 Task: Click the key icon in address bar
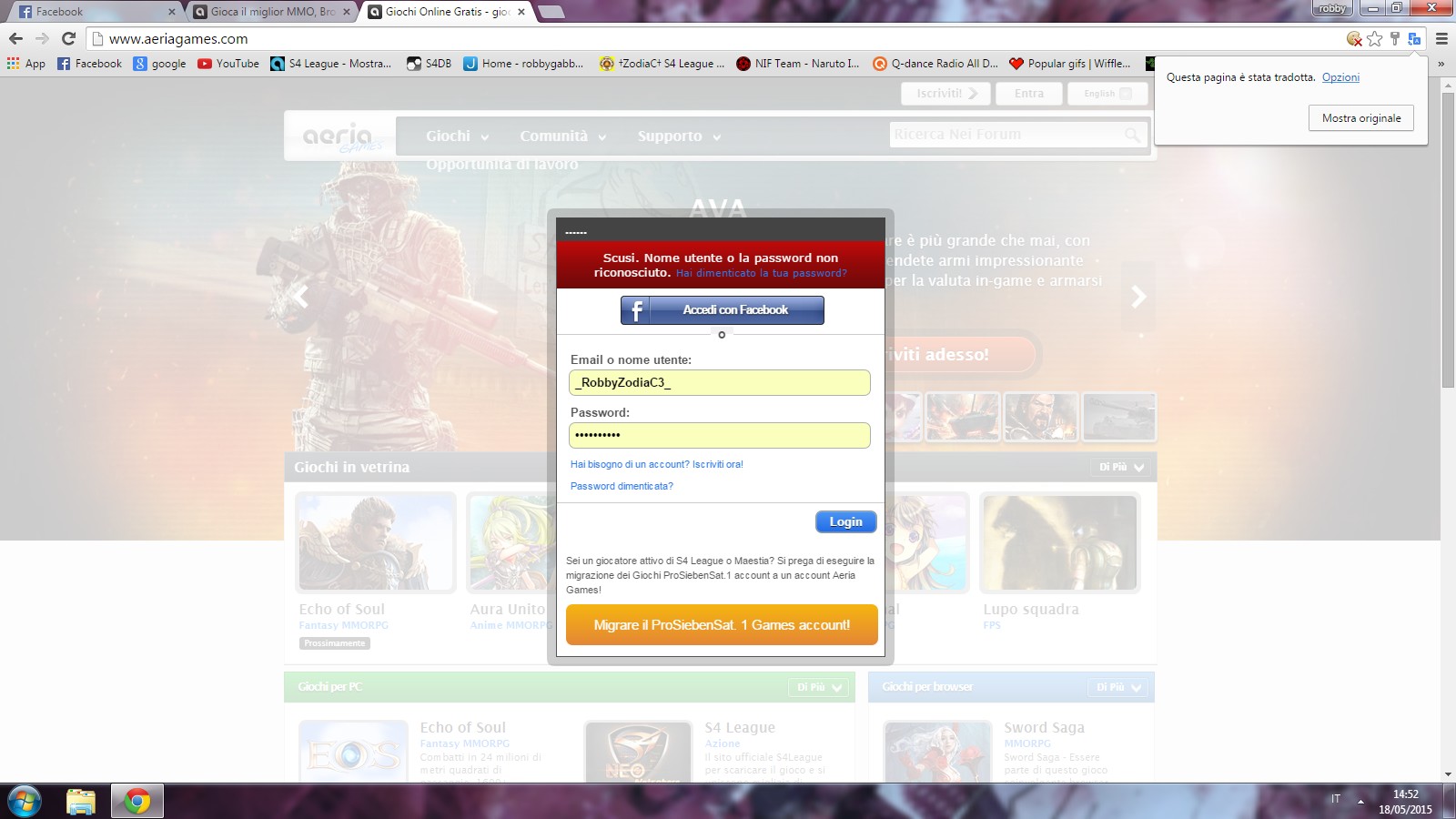(1395, 38)
